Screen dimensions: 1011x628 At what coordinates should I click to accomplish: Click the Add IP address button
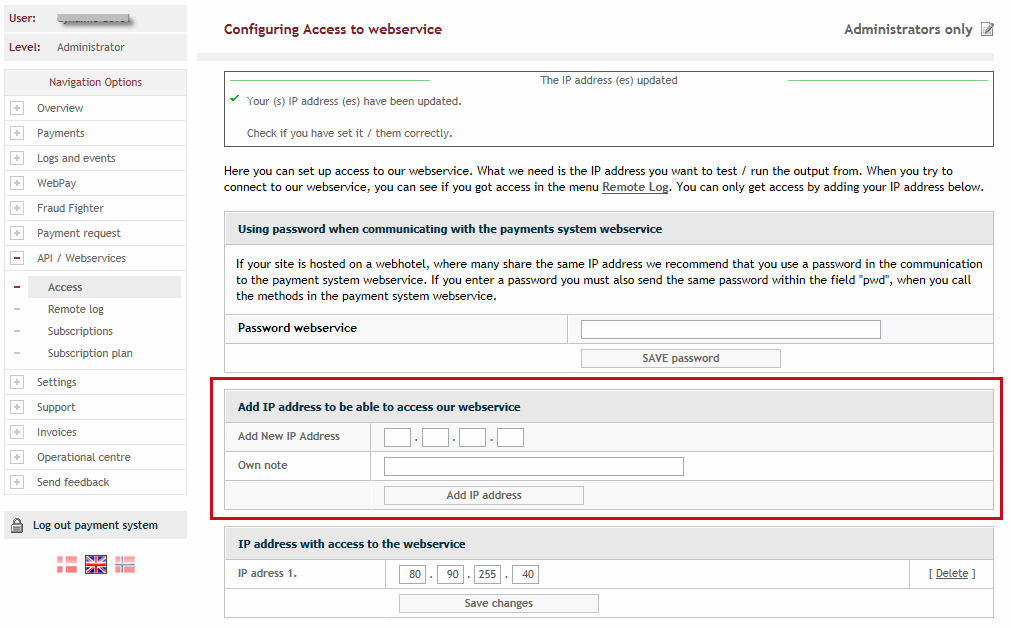click(483, 495)
